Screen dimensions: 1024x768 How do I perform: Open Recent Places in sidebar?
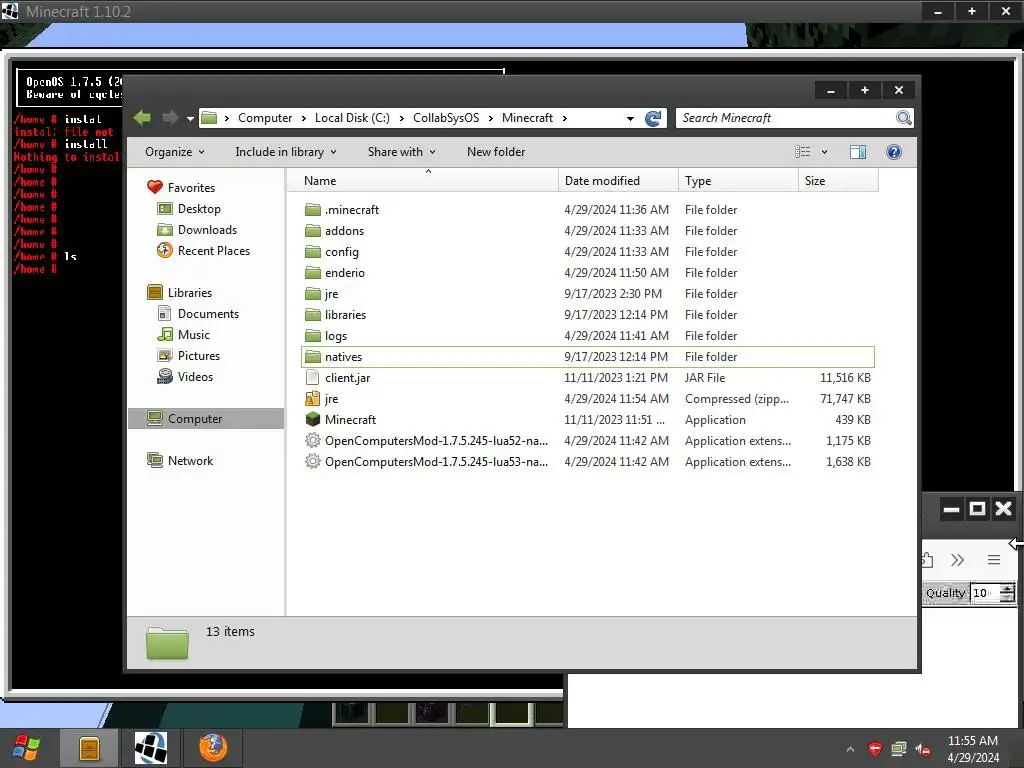pos(203,251)
